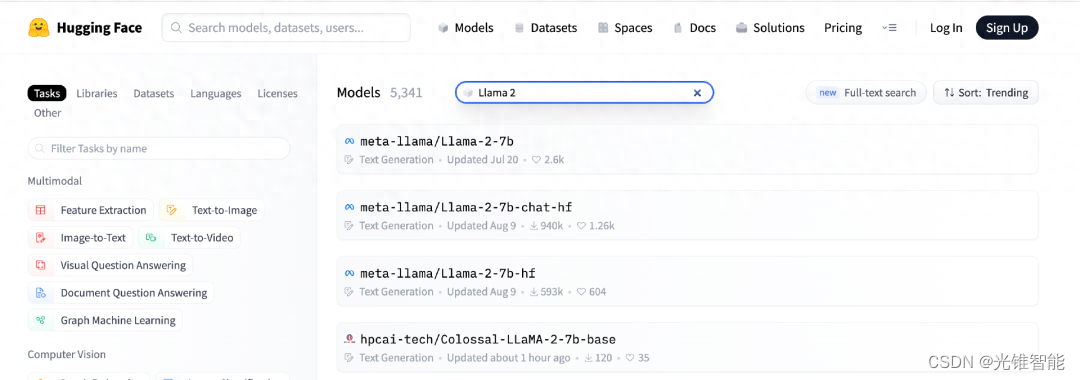Click heart icon on Colossal-LLaMA-2-7b-base
Screen dimensions: 1080x380
pyautogui.click(x=629, y=358)
